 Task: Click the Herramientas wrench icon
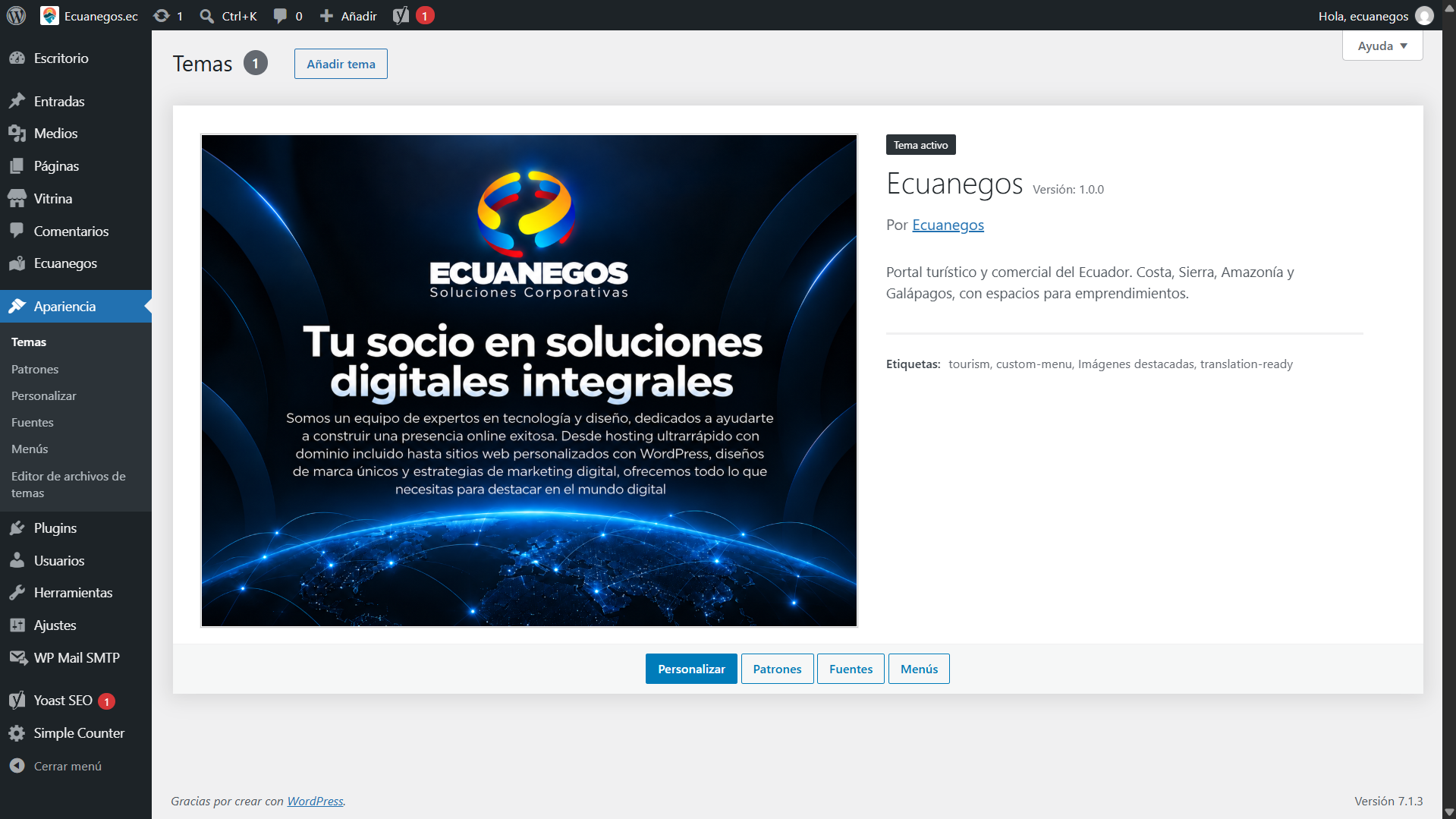click(x=17, y=593)
